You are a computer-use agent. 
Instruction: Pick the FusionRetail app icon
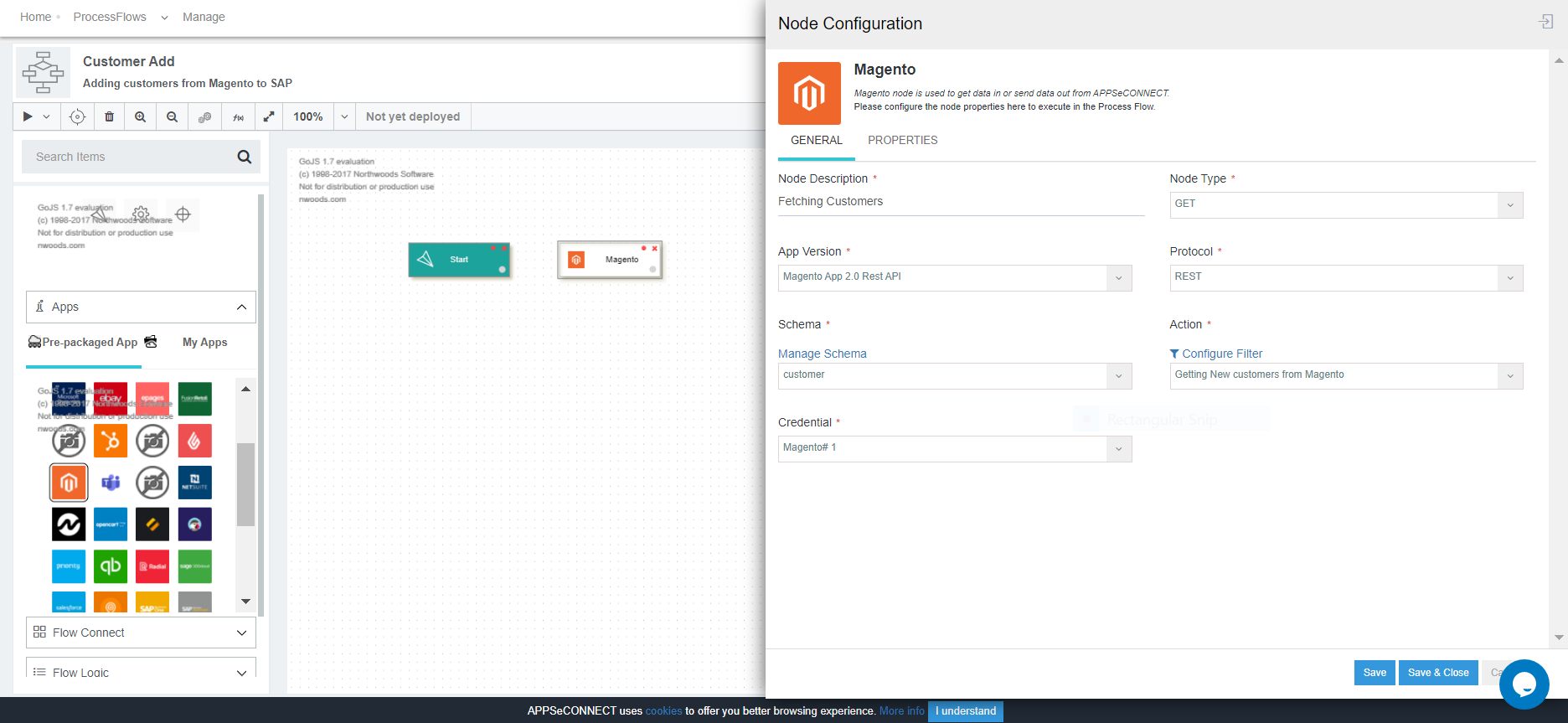click(195, 399)
